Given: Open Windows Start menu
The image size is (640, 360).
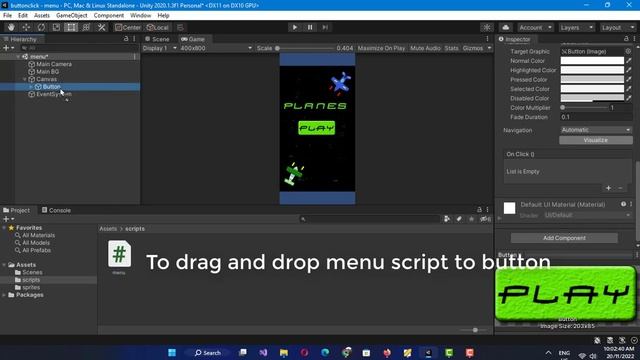Looking at the screenshot, I should [172, 353].
